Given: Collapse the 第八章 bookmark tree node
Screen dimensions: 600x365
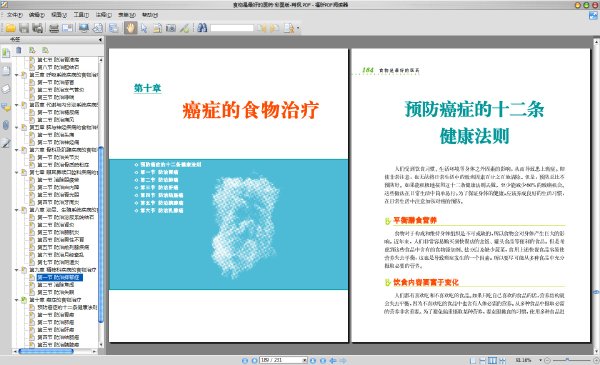Looking at the screenshot, I should tap(16, 210).
